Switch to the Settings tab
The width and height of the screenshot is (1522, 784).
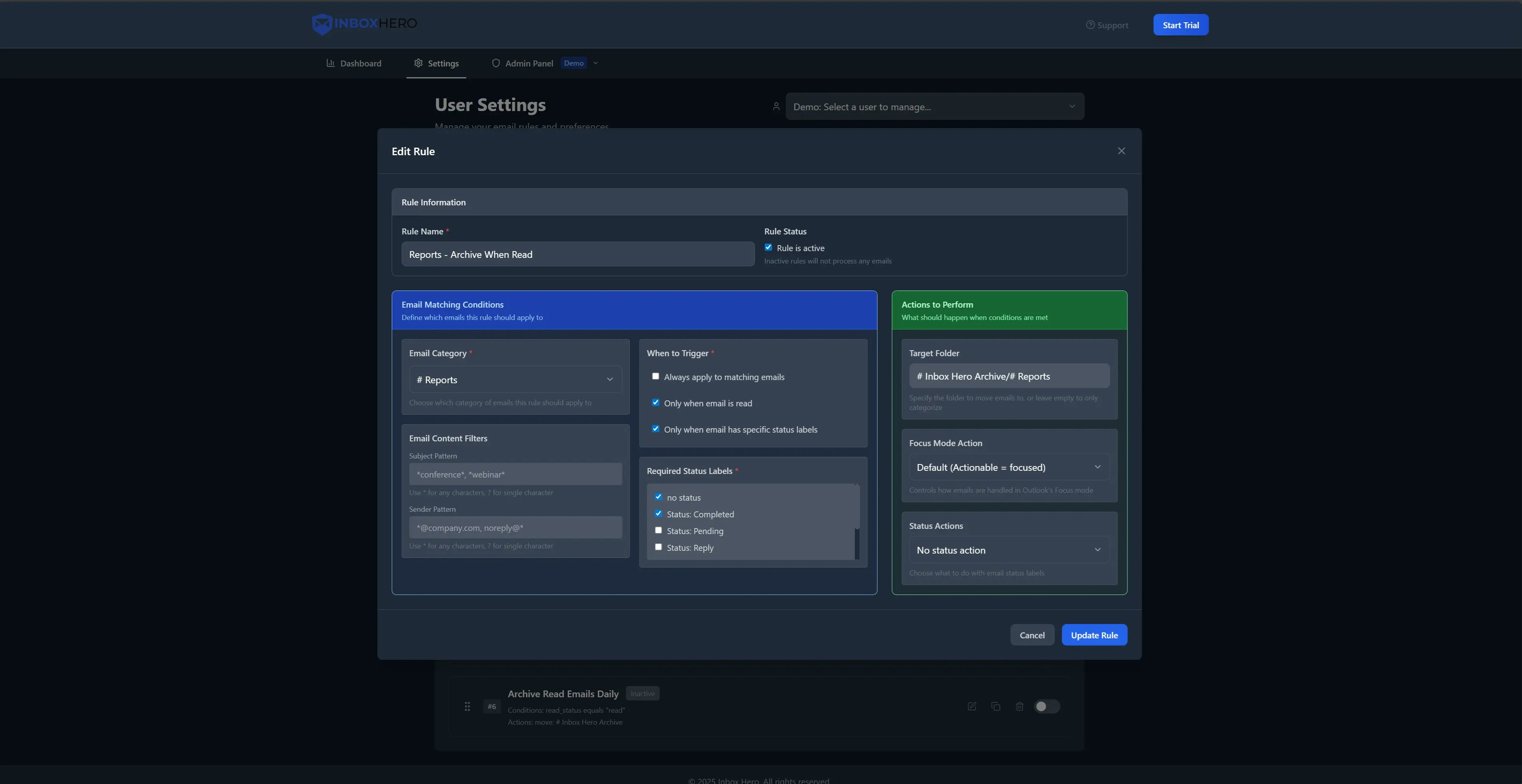(436, 63)
